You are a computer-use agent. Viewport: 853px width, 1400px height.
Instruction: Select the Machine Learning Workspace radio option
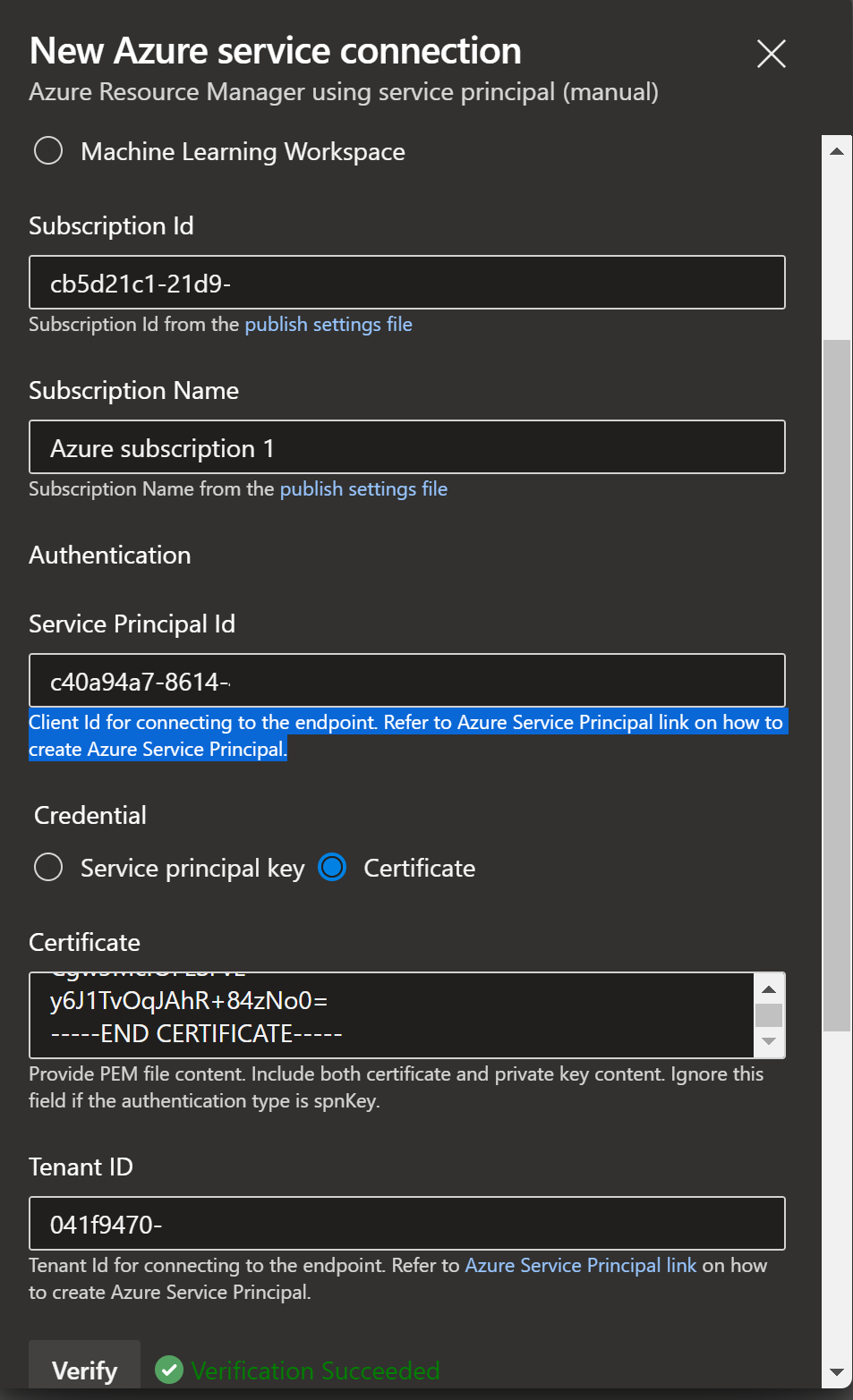[48, 150]
